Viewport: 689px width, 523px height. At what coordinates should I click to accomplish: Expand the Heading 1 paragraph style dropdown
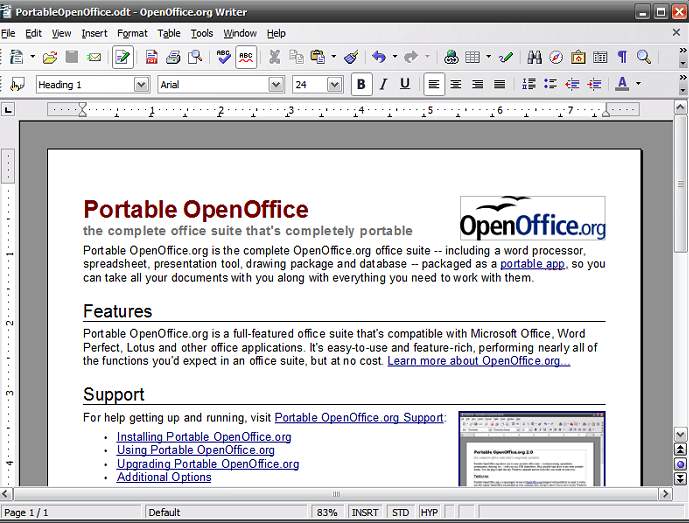pyautogui.click(x=141, y=85)
